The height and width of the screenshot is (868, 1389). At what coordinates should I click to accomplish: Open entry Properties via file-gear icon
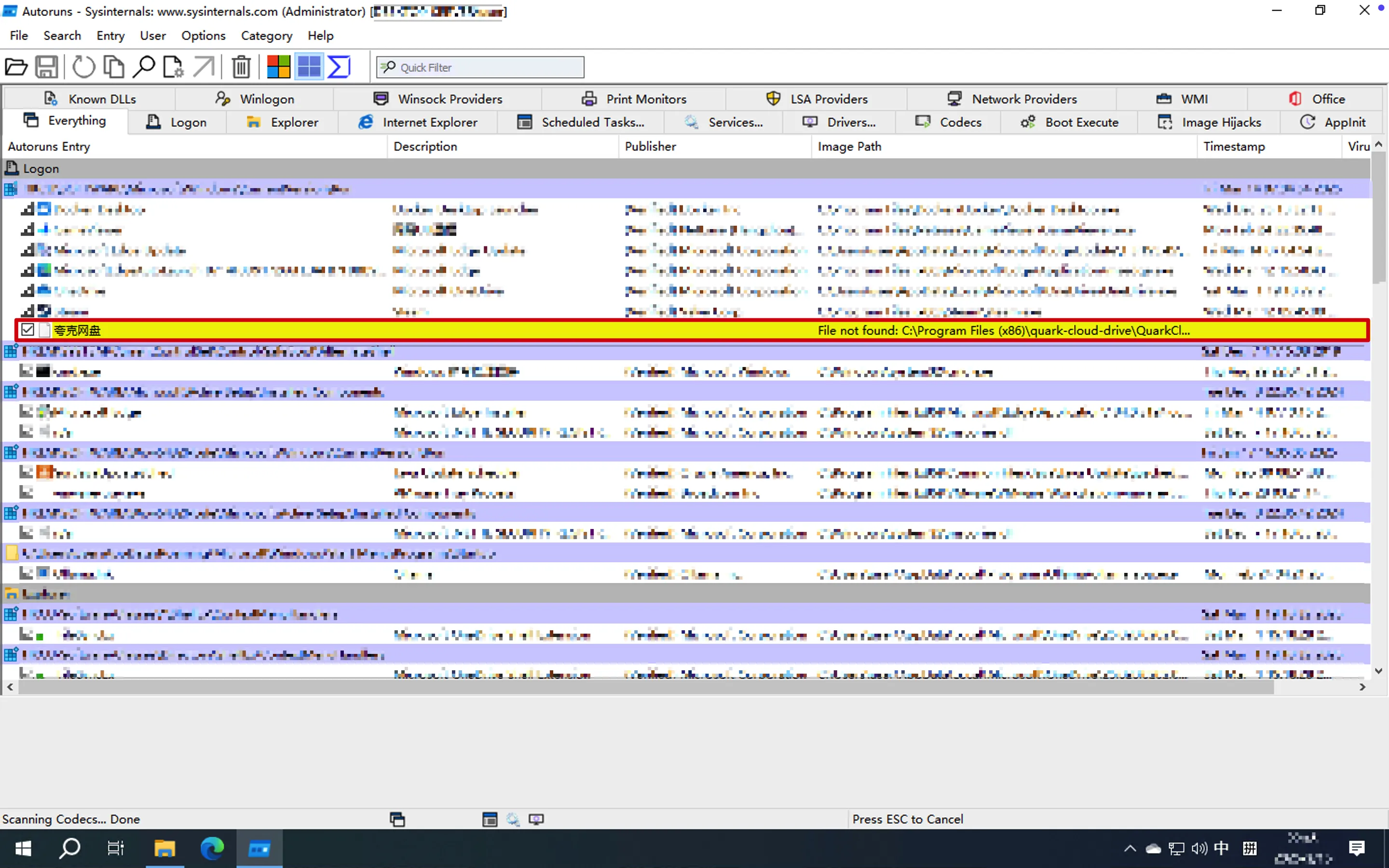[x=173, y=67]
